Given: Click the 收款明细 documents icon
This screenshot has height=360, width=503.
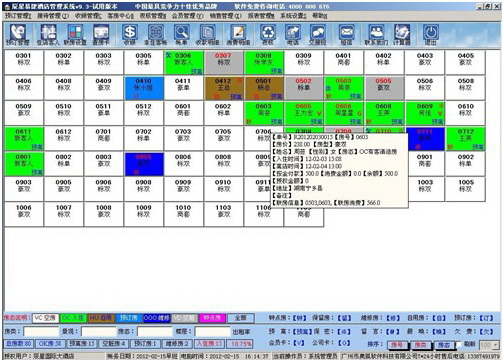Looking at the screenshot, I should [x=207, y=35].
